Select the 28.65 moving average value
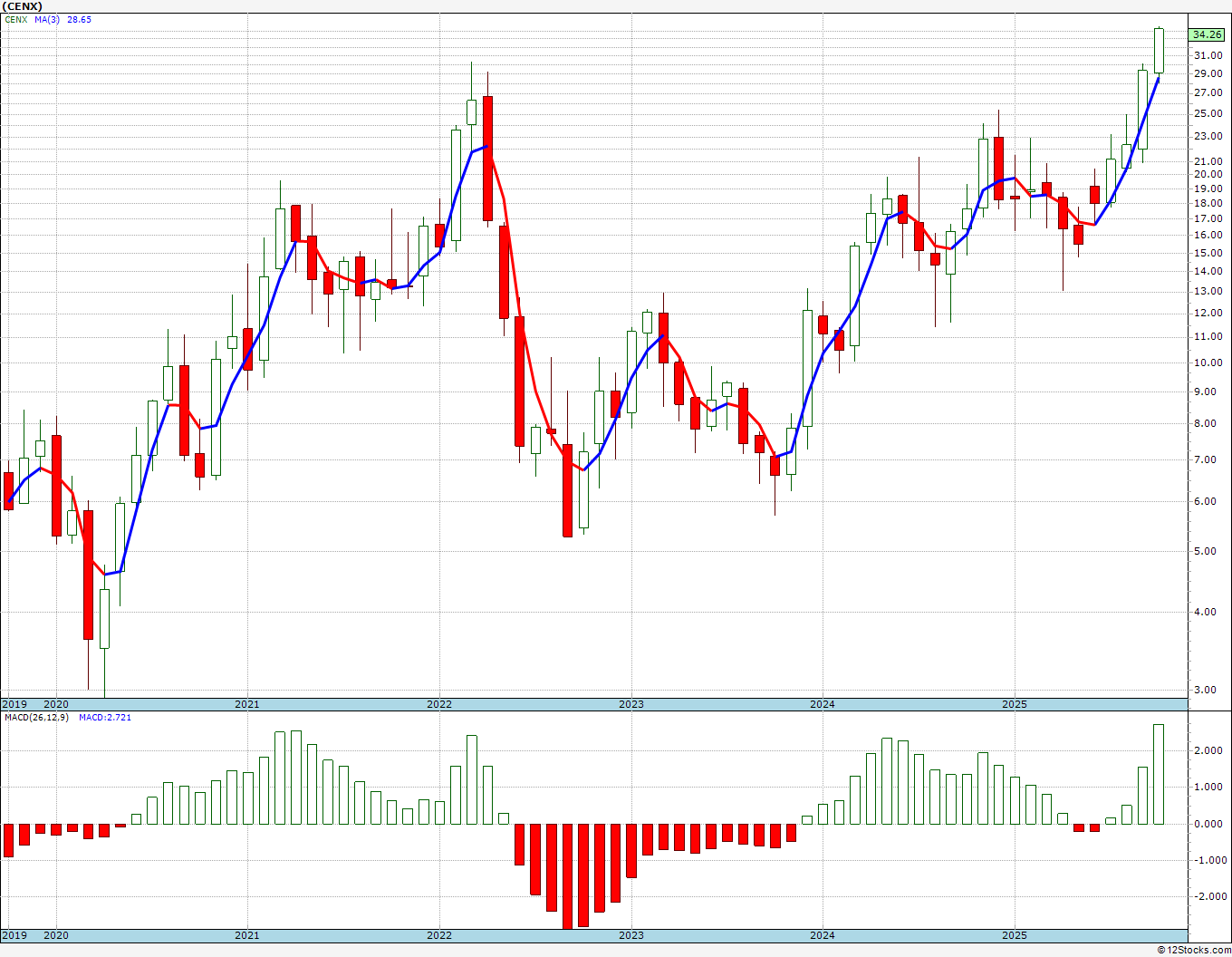The image size is (1232, 957). tap(79, 19)
